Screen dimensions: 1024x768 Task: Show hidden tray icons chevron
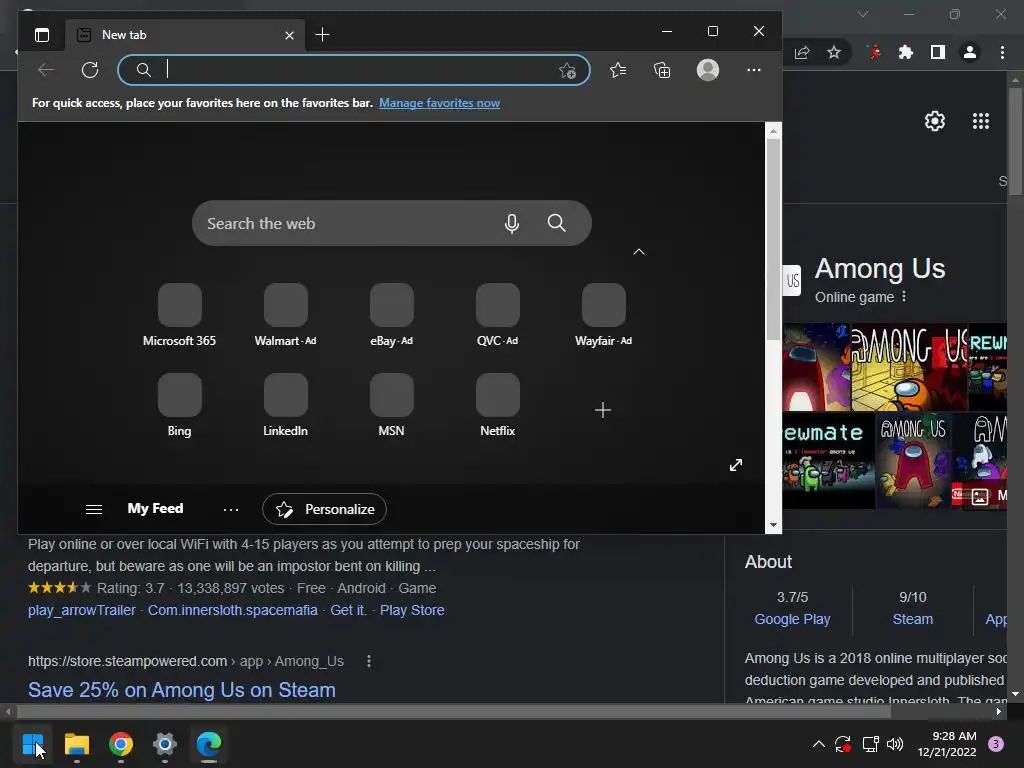pyautogui.click(x=818, y=744)
